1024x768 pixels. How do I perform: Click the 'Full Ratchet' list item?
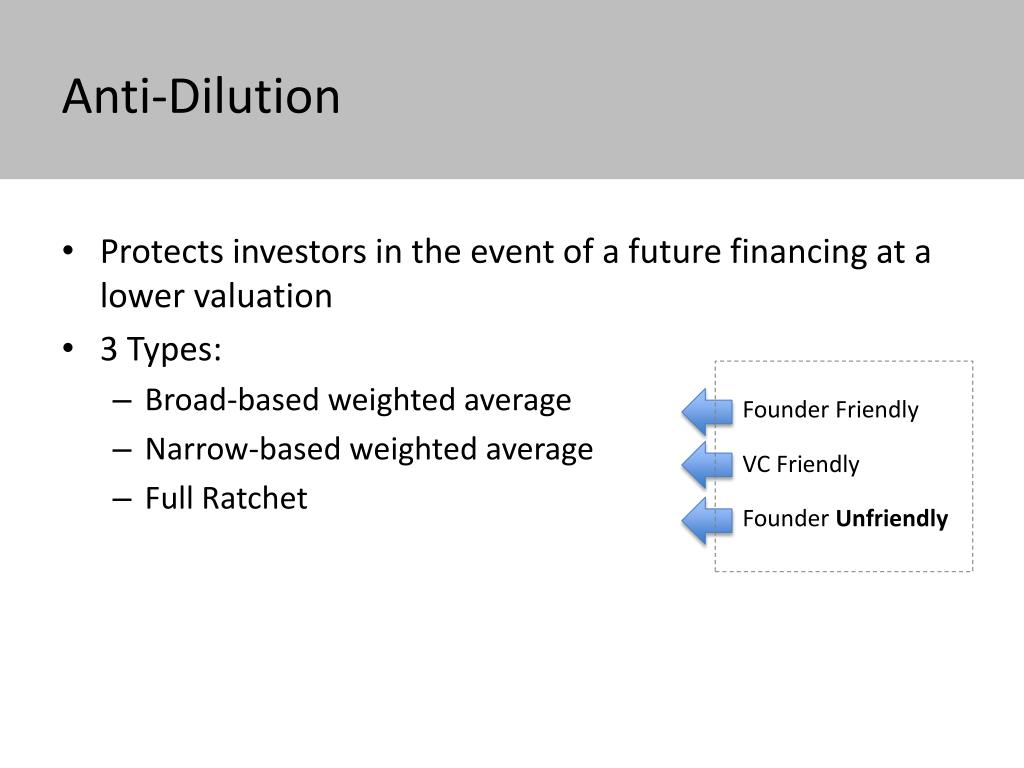pos(226,498)
